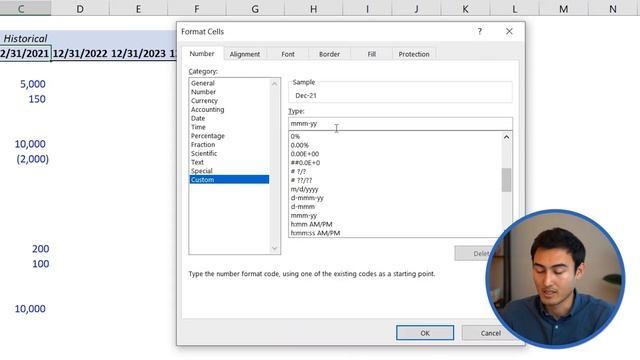Screen dimensions: 640x360
Task: Select Number category in list
Action: [229, 92]
